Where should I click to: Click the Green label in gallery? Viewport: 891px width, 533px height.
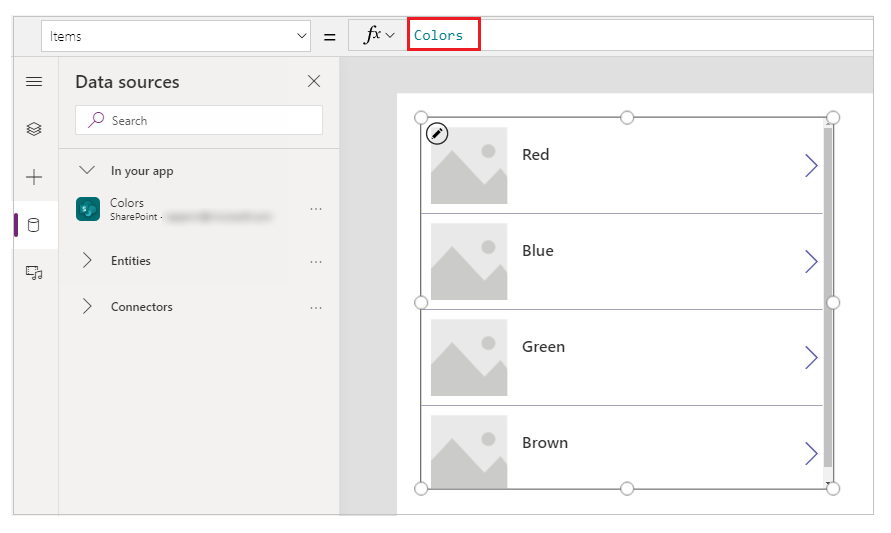pos(543,347)
